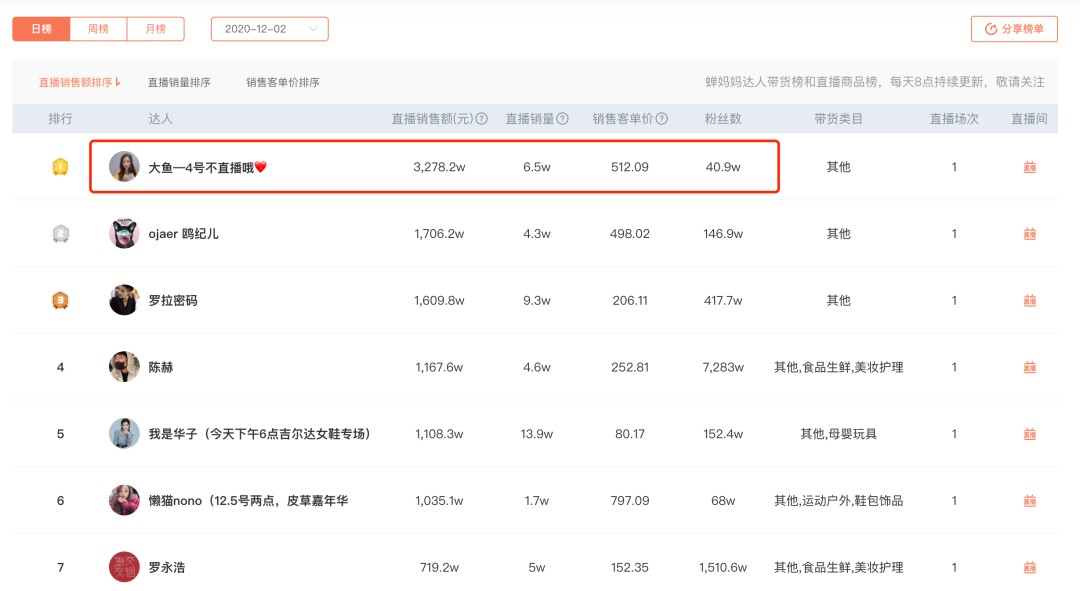Select the 日榜 daily ranking toggle
The height and width of the screenshot is (591, 1080).
[41, 29]
